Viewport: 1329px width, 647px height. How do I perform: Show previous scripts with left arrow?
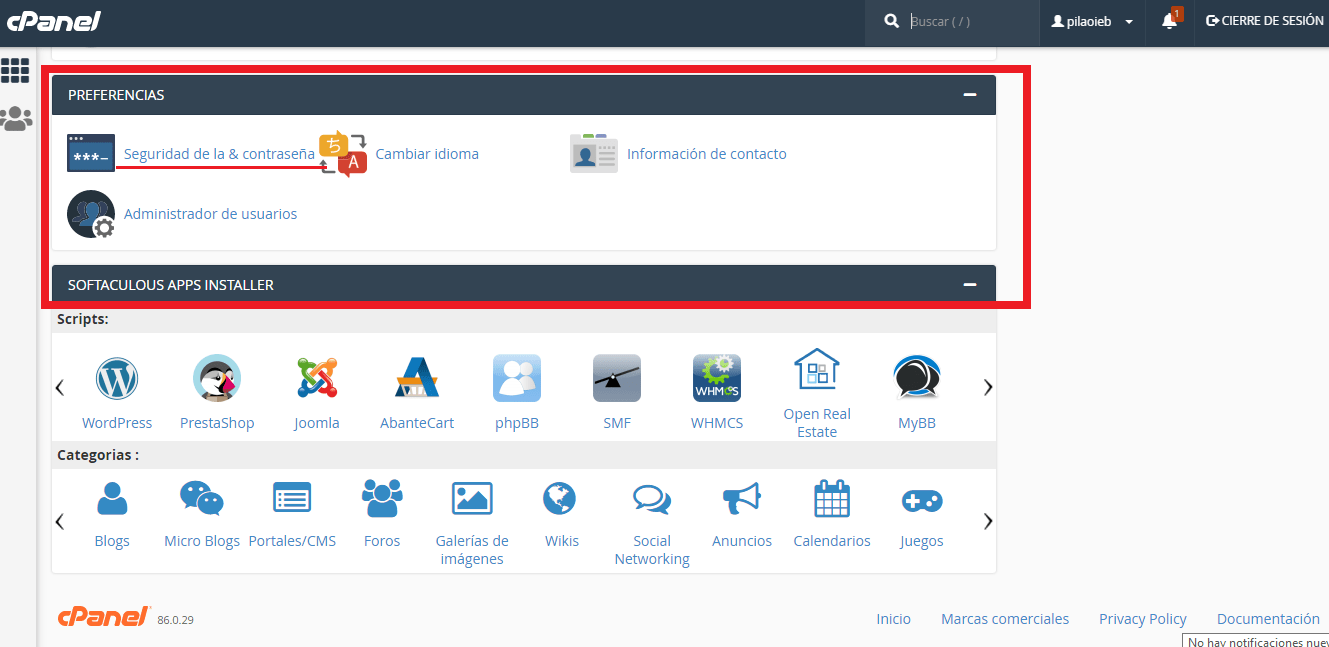[x=60, y=387]
